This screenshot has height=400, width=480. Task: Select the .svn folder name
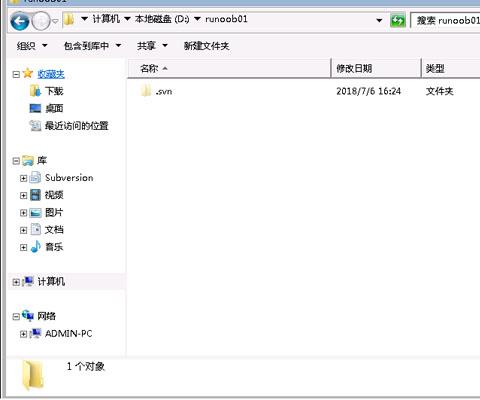[164, 91]
